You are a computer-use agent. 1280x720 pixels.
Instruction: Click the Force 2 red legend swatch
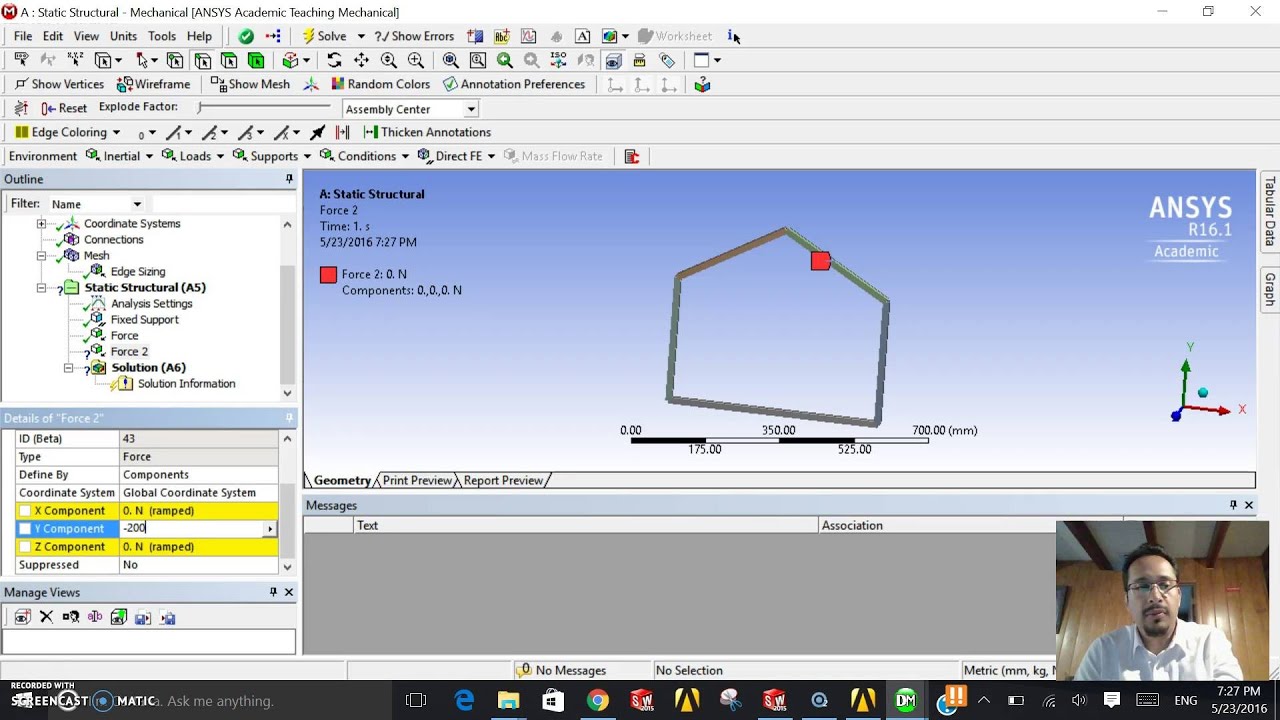point(328,275)
